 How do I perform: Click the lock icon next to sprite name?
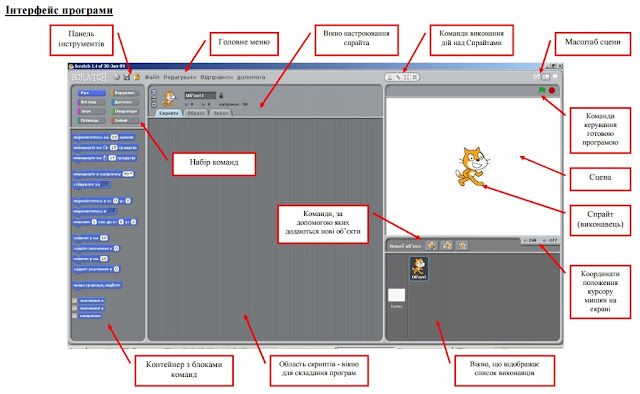(x=221, y=96)
